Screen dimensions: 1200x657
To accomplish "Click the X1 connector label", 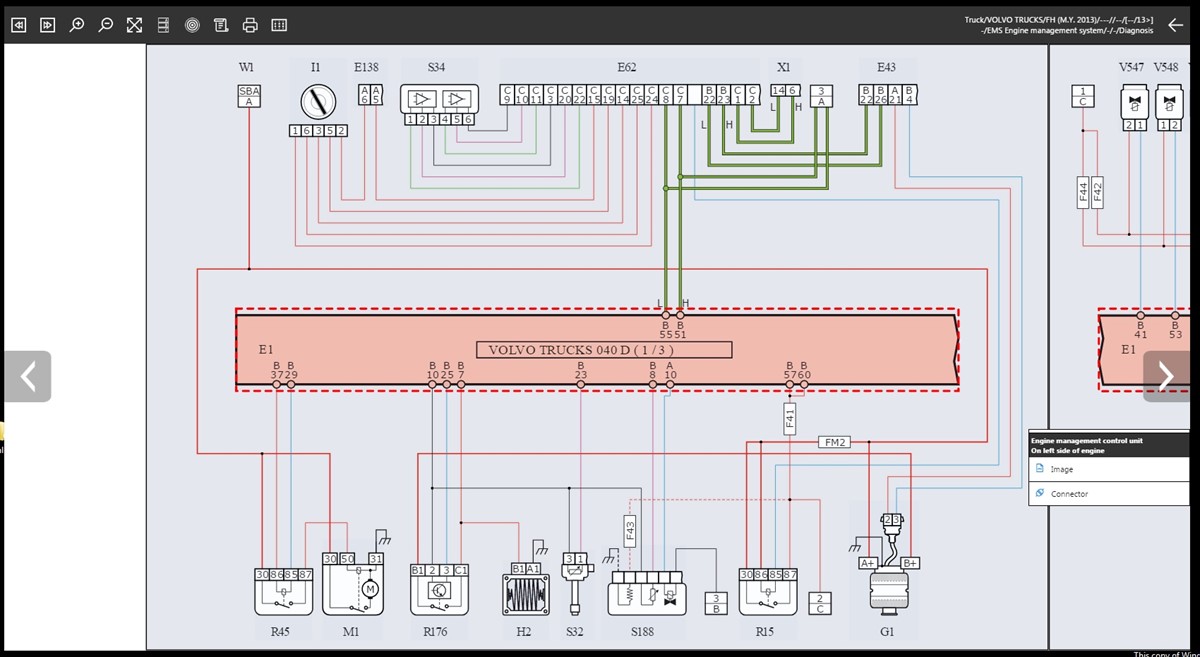I will tap(783, 67).
